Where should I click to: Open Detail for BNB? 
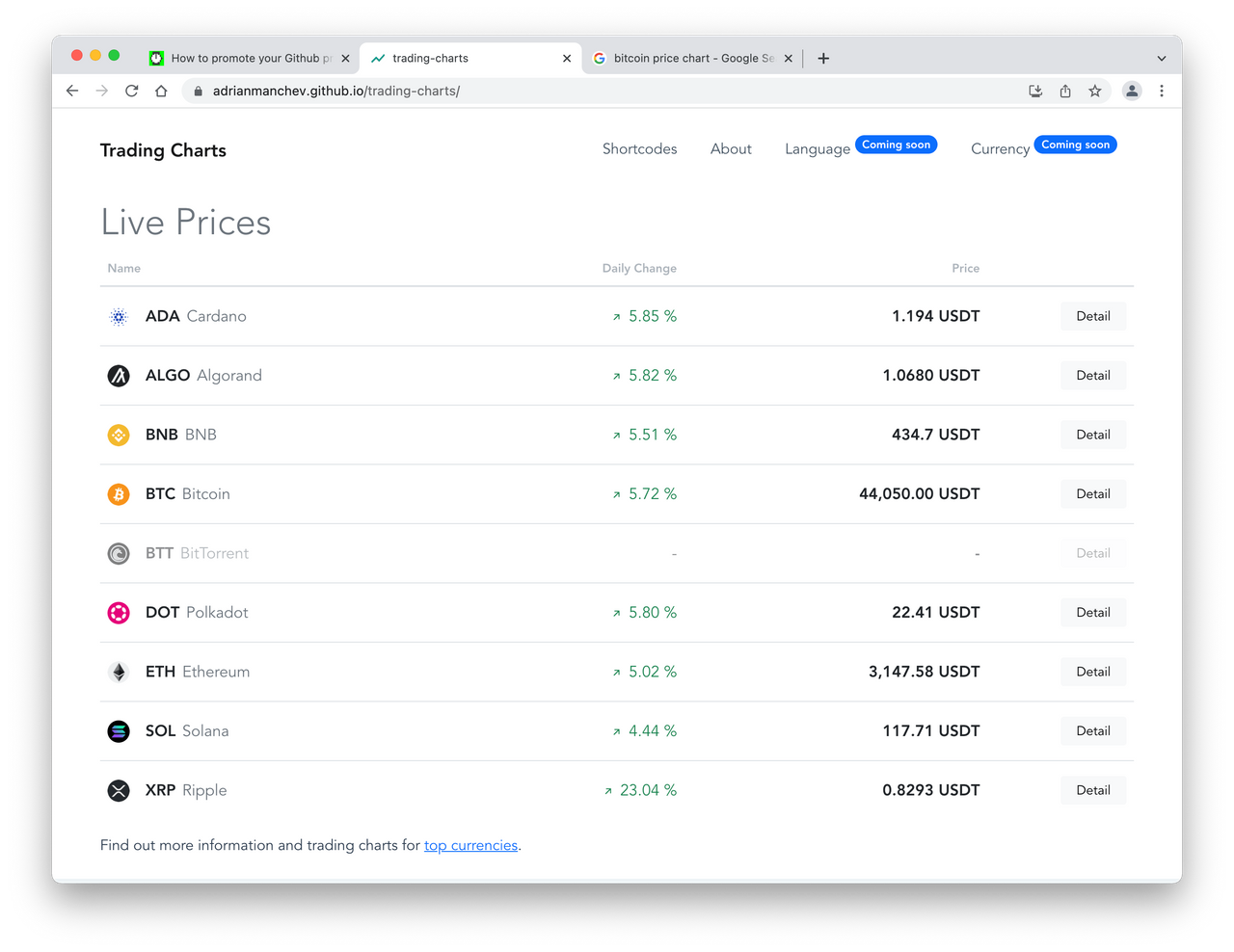(x=1093, y=435)
